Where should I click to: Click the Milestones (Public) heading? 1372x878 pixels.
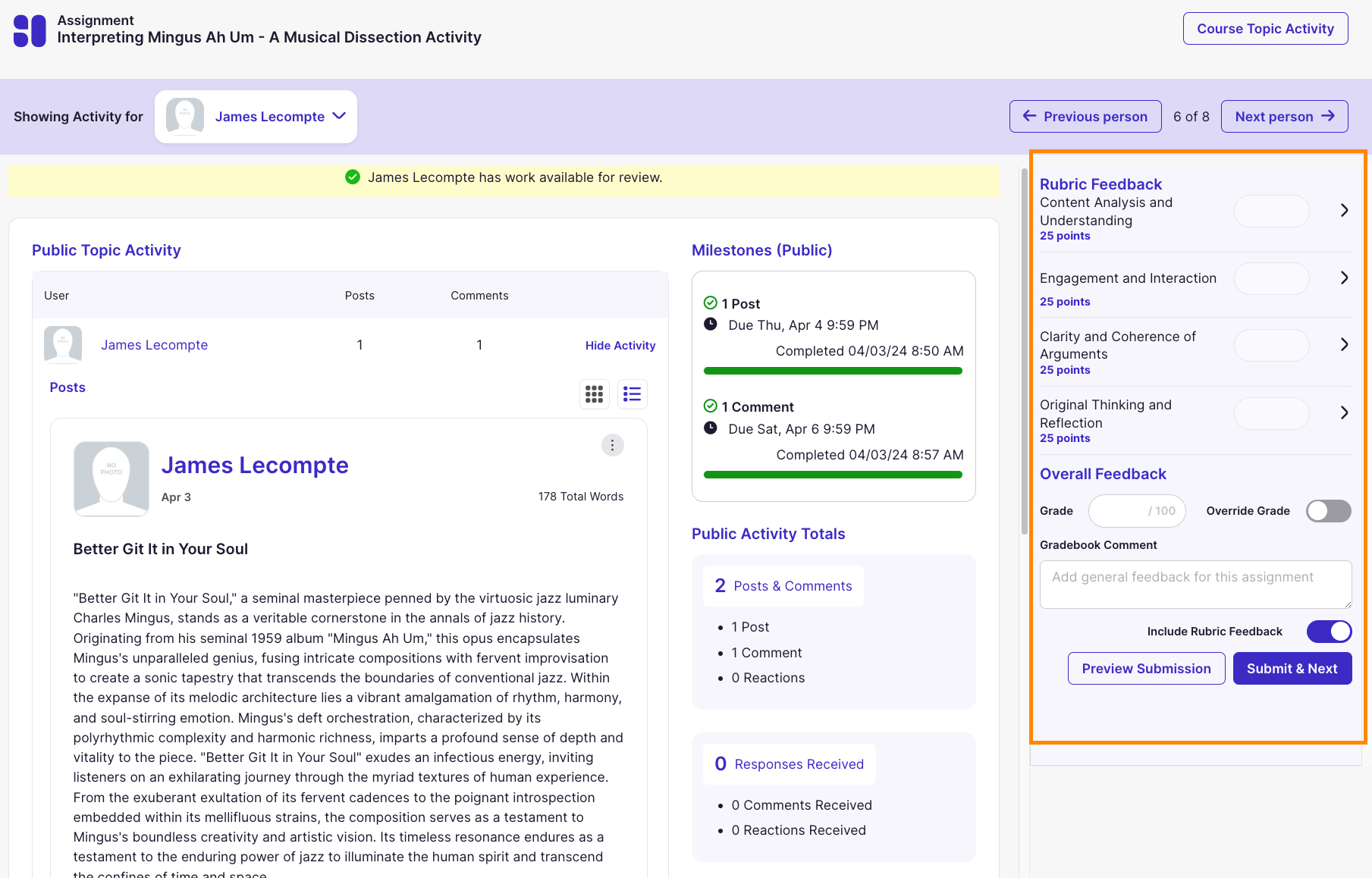click(761, 250)
